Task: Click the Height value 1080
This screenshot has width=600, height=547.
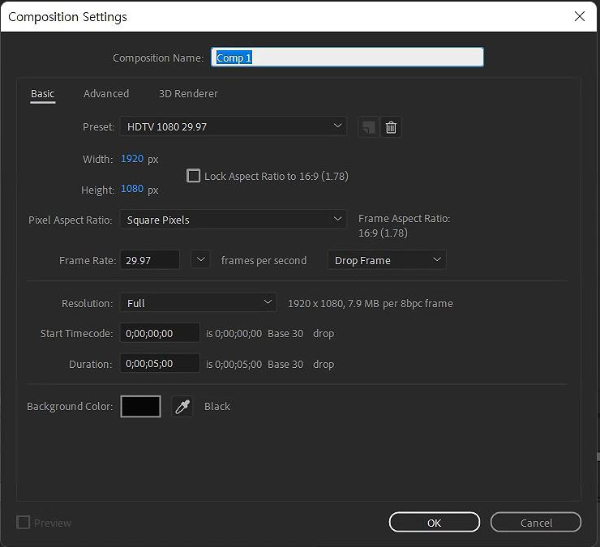Action: click(x=132, y=189)
